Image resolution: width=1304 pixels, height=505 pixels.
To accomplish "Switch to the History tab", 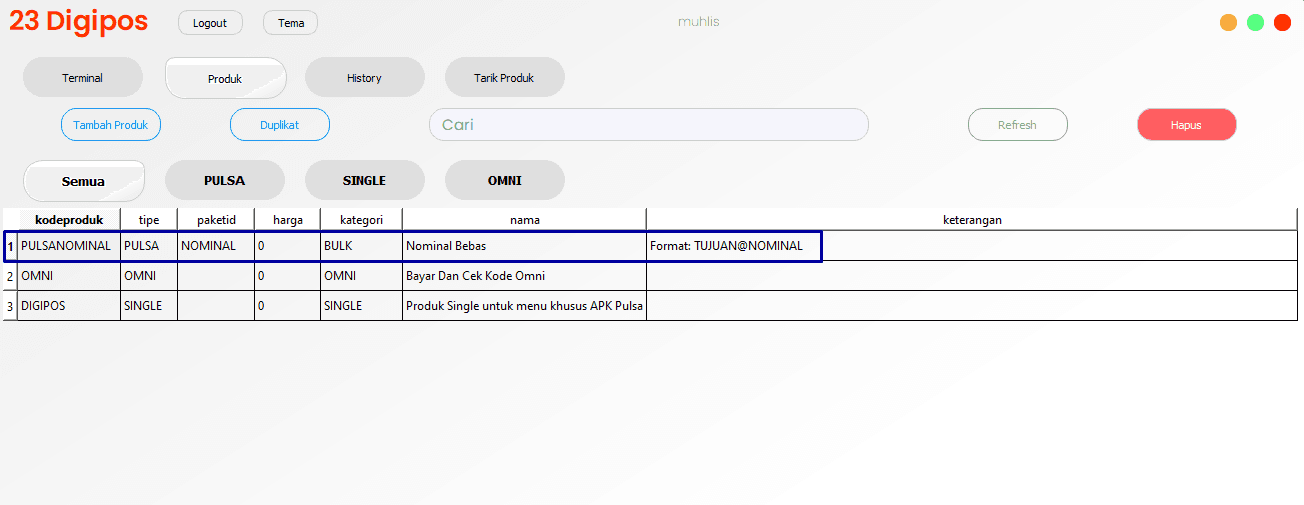I will (x=364, y=78).
